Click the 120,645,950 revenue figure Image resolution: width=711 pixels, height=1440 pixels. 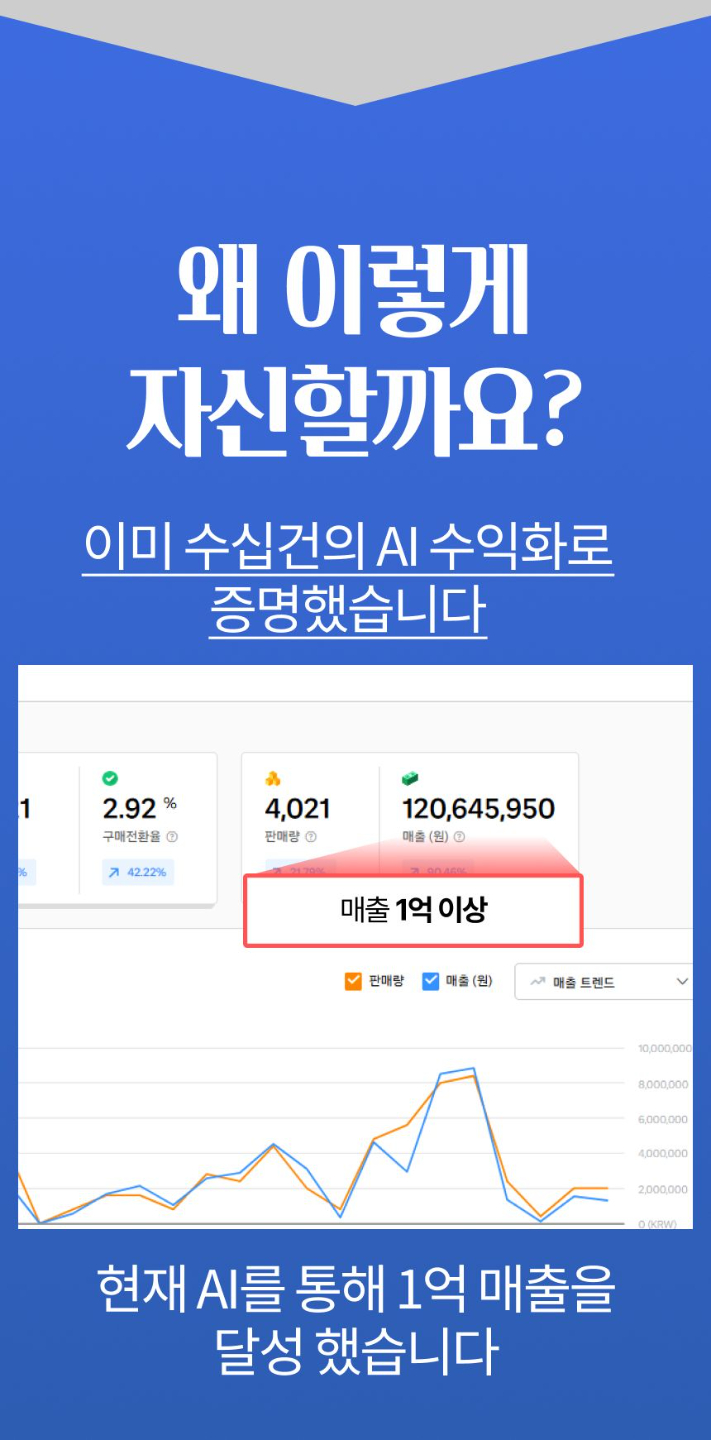478,809
